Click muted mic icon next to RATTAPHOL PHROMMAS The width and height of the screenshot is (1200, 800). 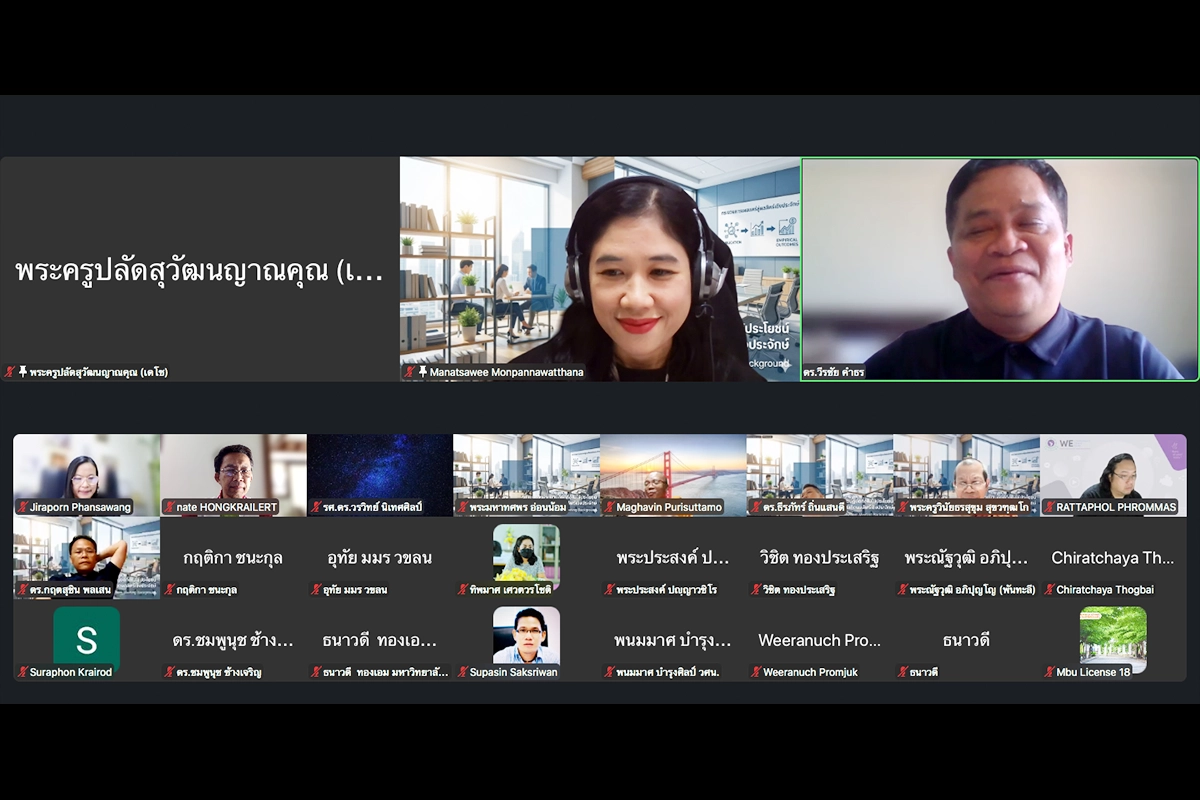click(x=1049, y=507)
